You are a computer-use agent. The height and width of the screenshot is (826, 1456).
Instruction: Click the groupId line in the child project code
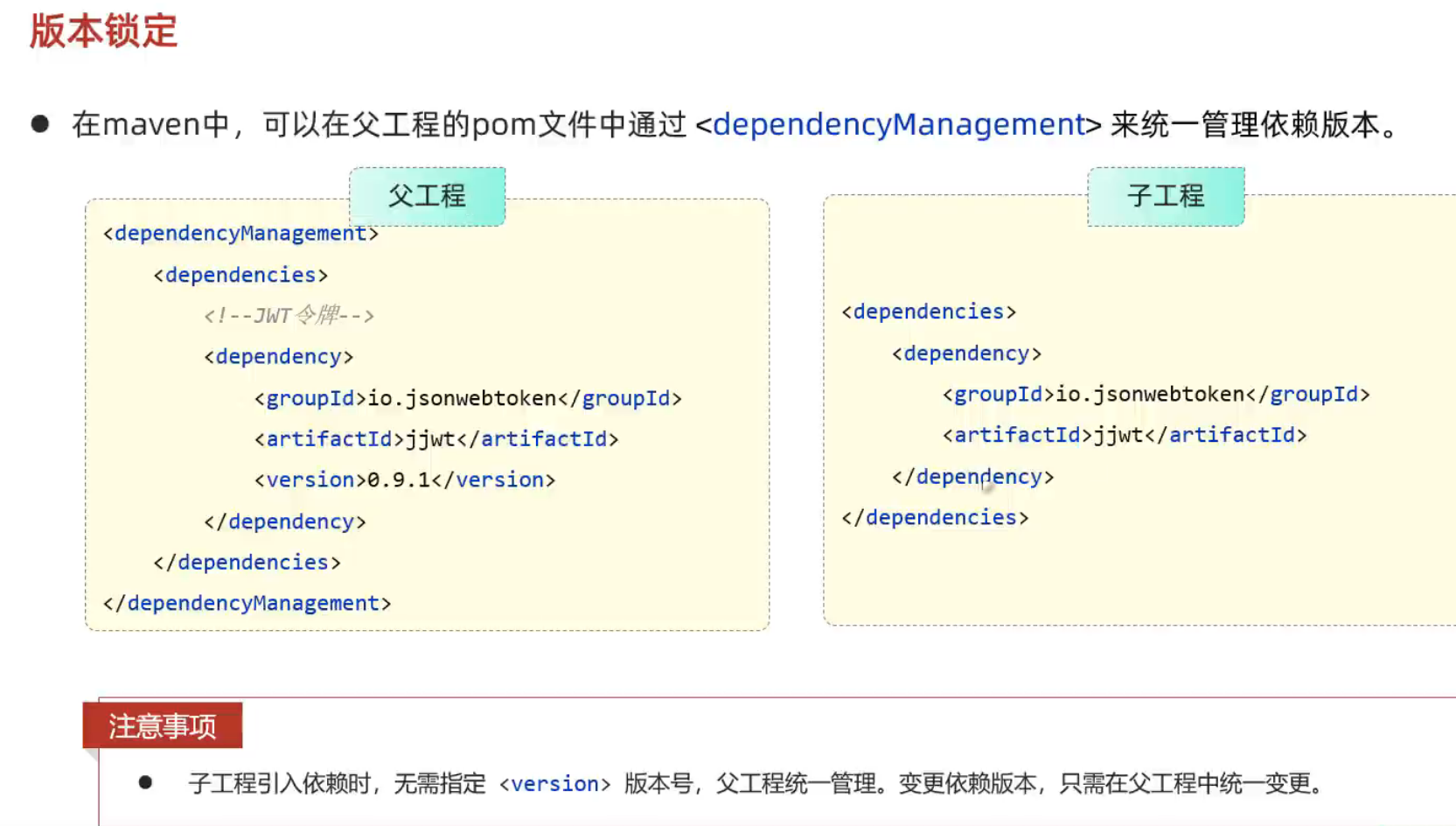coord(1156,395)
